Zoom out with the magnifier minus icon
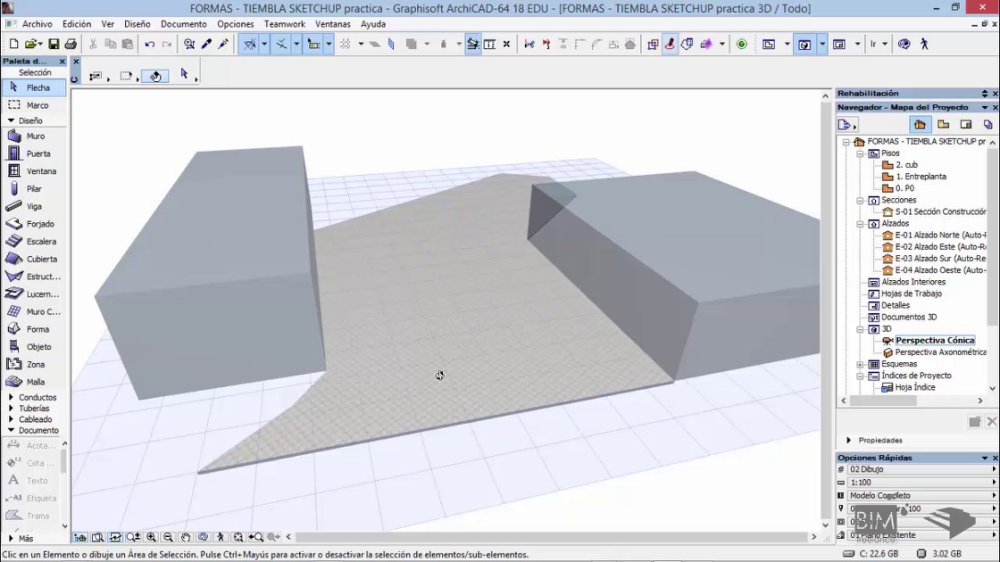 168,537
